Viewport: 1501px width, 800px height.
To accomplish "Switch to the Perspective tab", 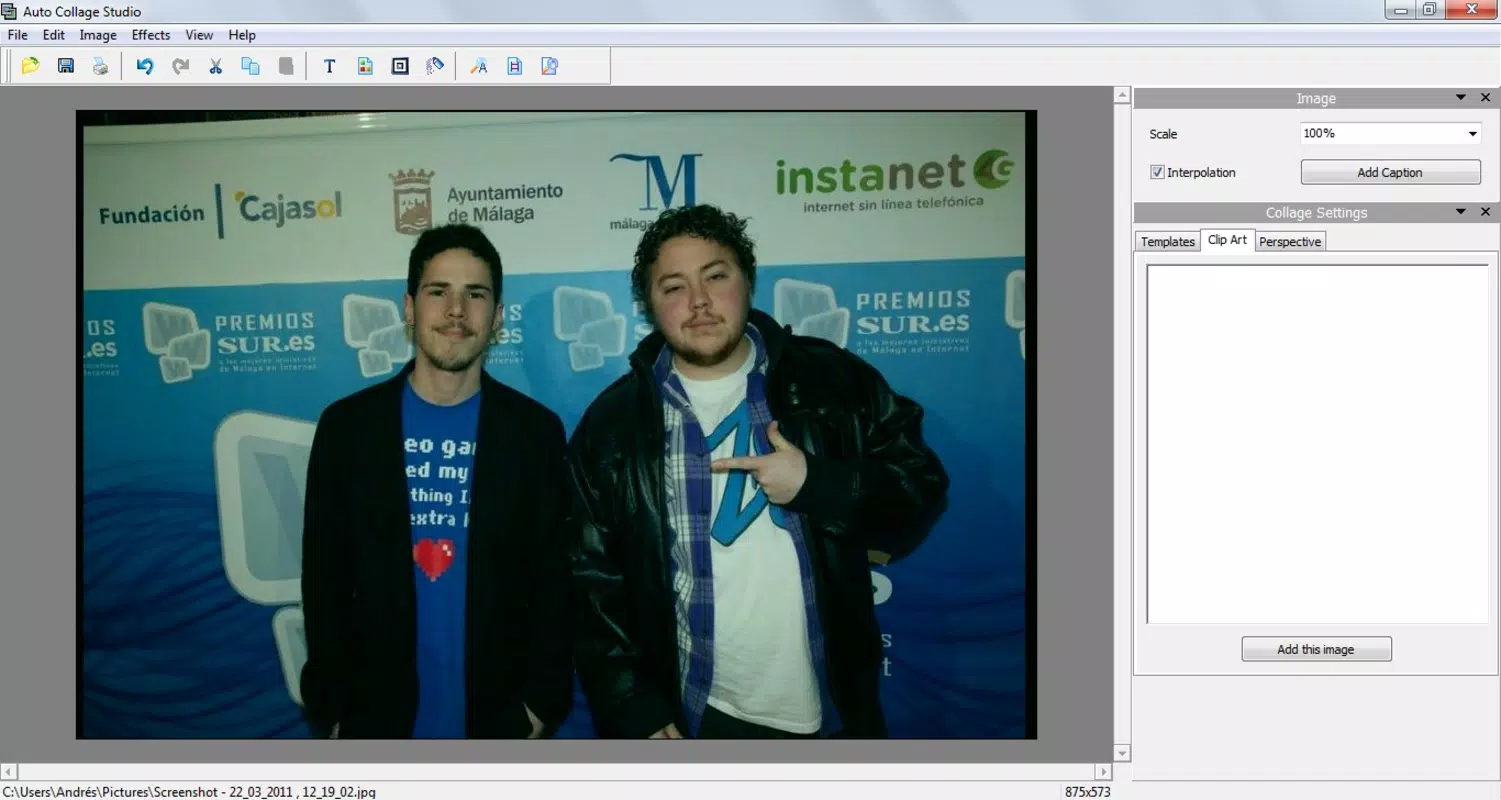I will [1290, 242].
